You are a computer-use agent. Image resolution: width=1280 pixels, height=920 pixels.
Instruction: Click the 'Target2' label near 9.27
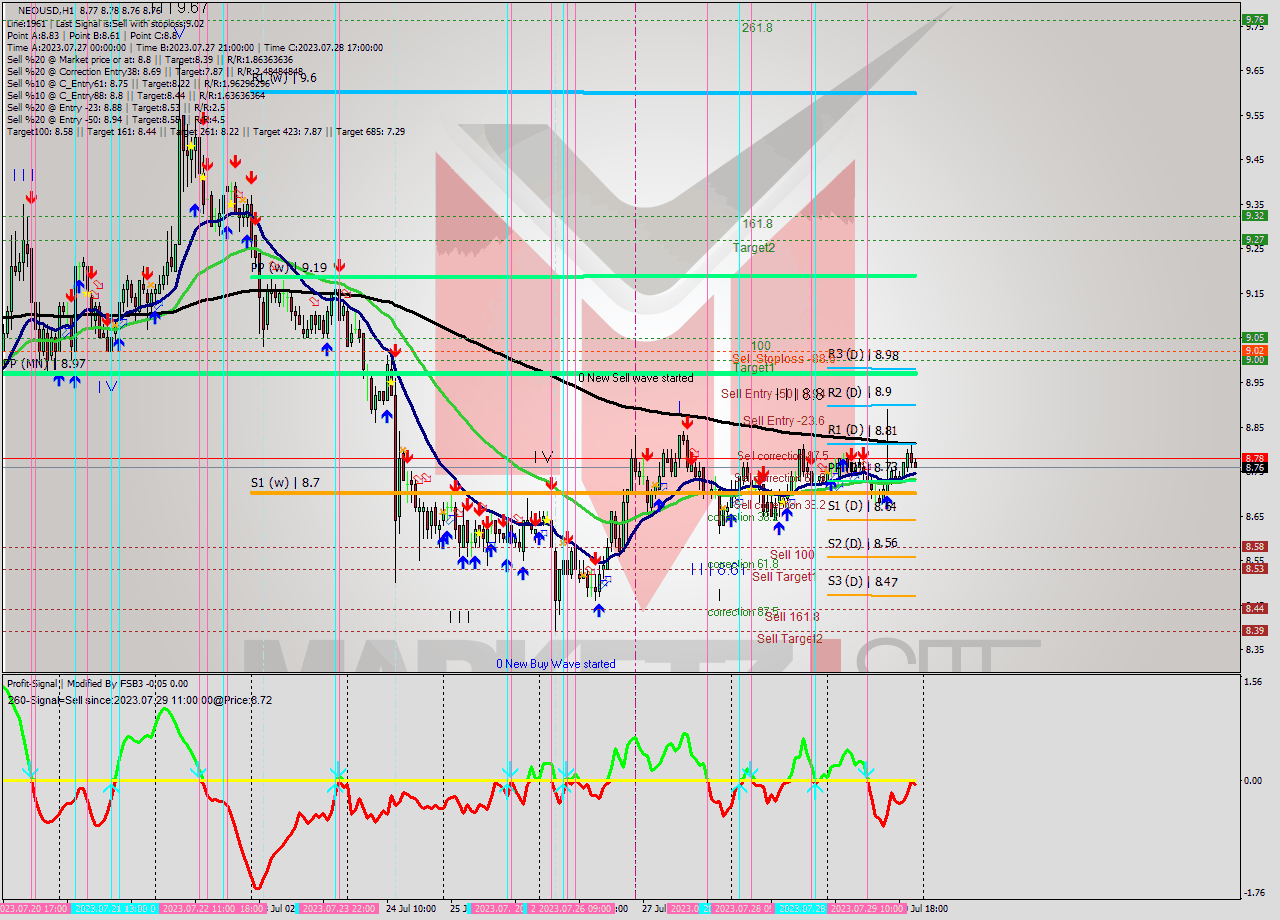coord(754,247)
